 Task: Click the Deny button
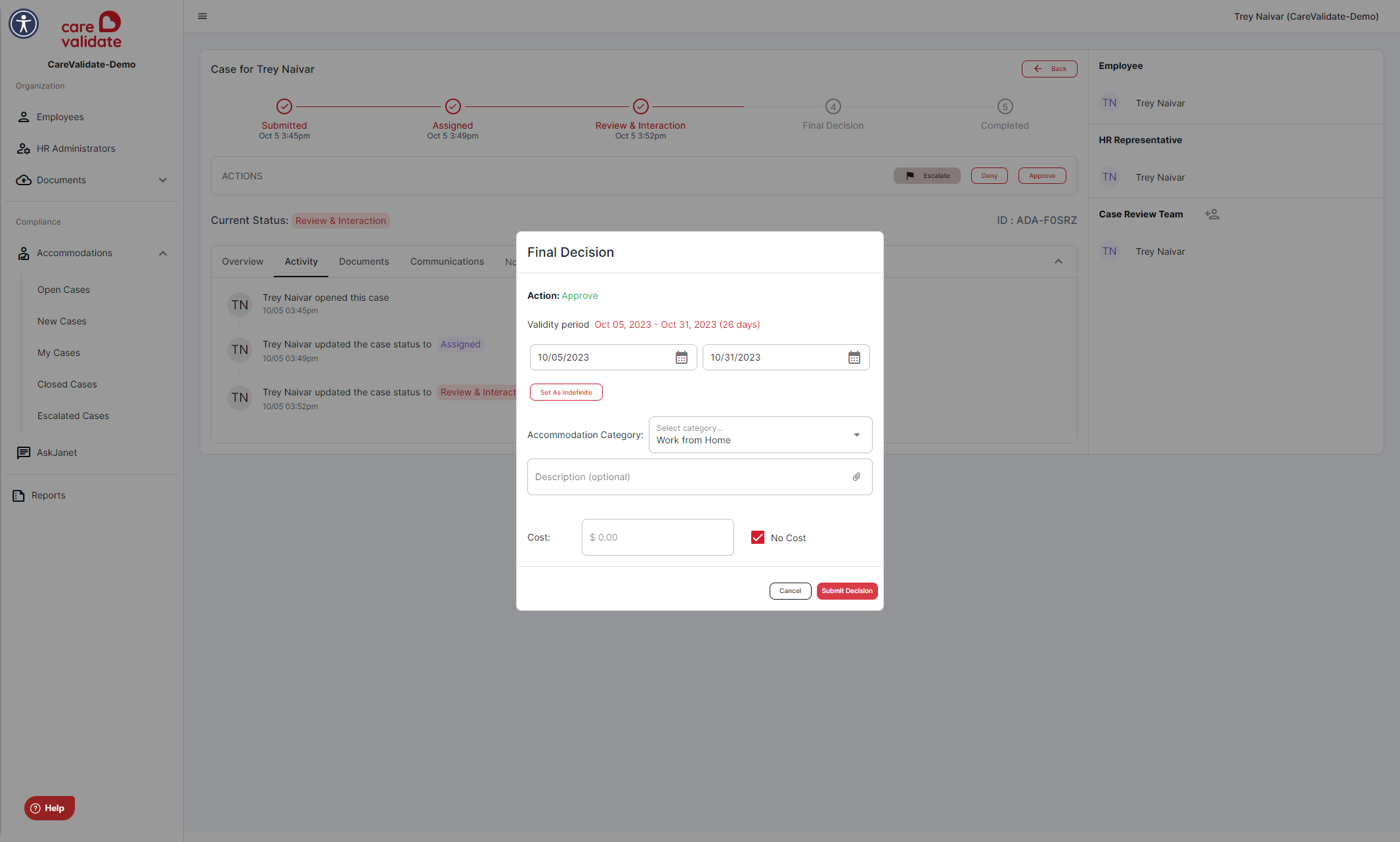point(990,176)
